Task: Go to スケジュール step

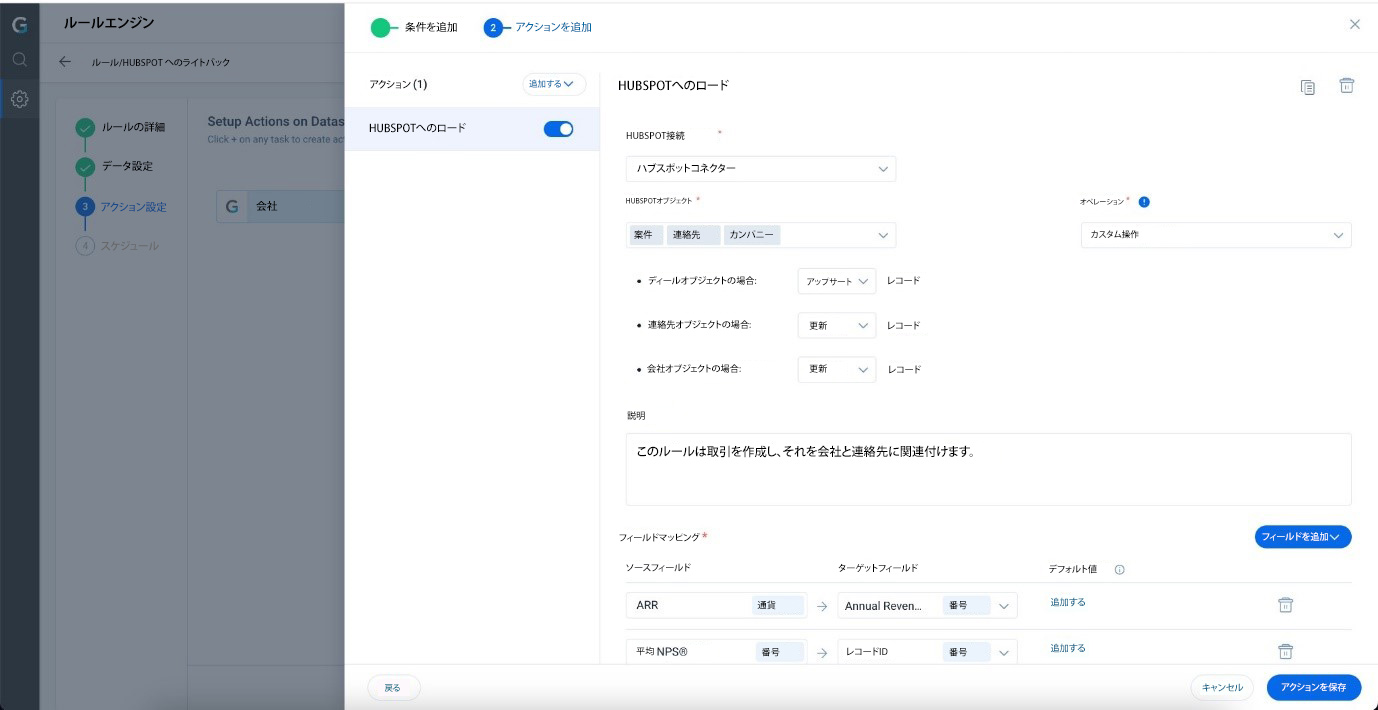Action: [x=129, y=246]
